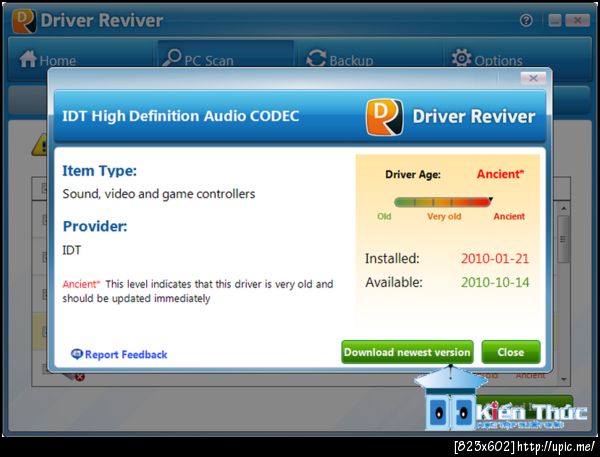Viewport: 600px width, 457px height.
Task: Click the 'Very old' gauge label
Action: [x=444, y=216]
